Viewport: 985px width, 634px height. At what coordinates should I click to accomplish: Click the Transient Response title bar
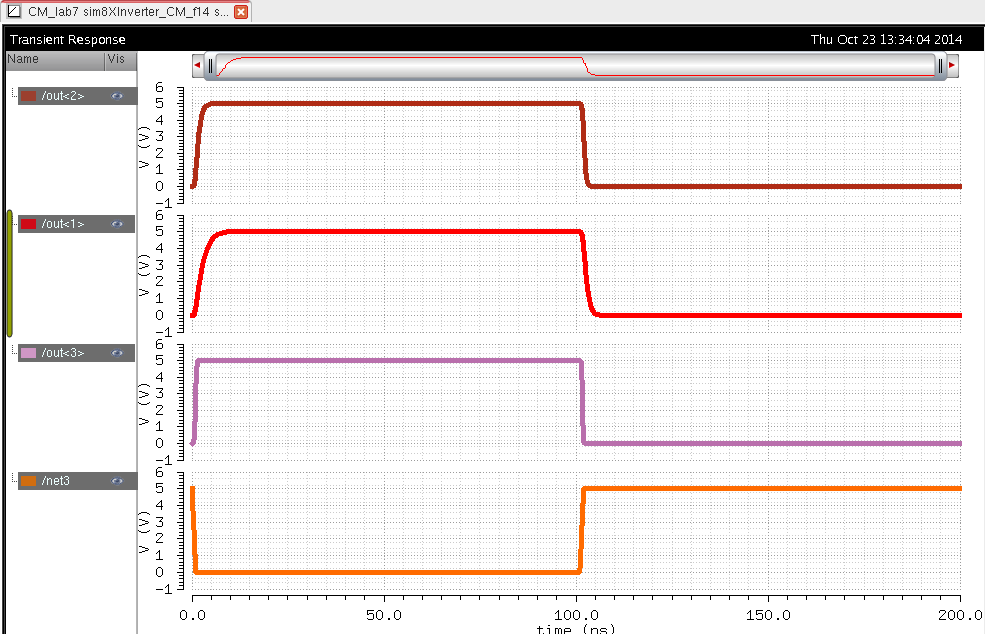point(492,40)
